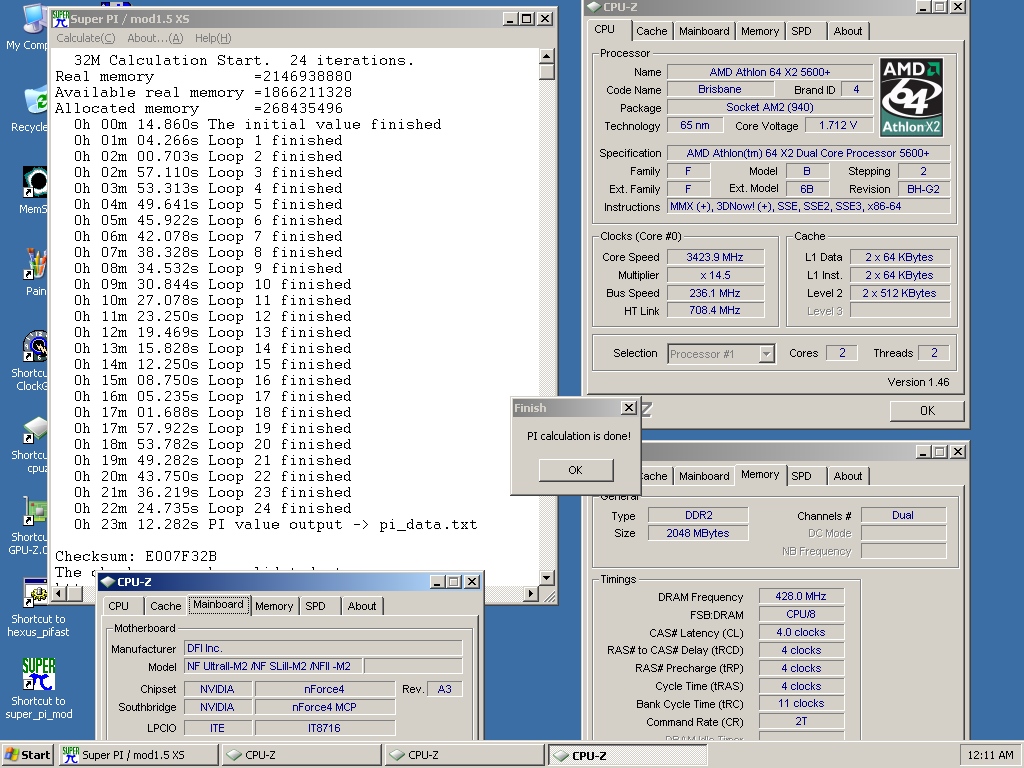Click the LPCIO IT8716 field

pos(325,728)
